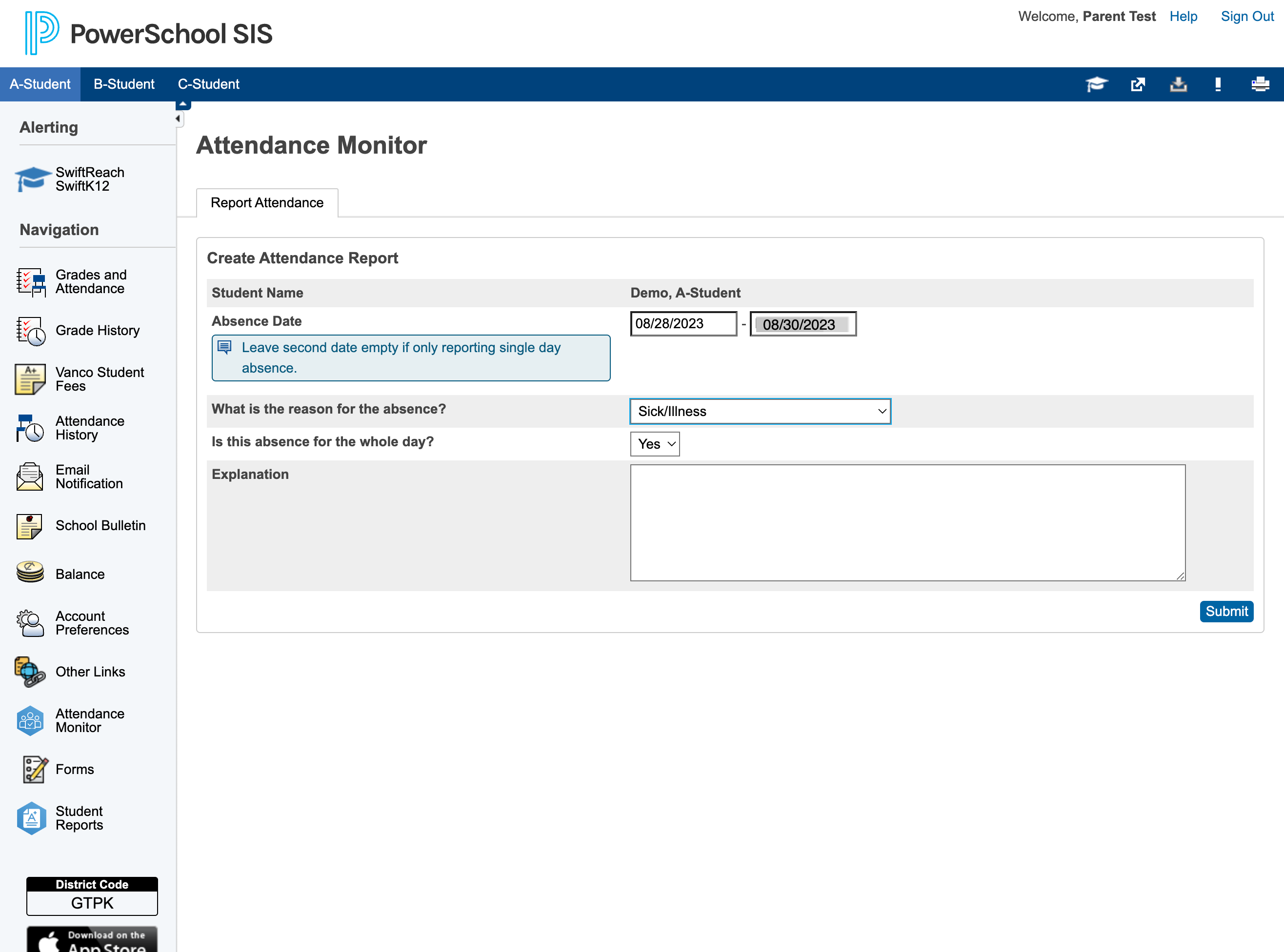Open Attendance Monitor sidebar link
The height and width of the screenshot is (952, 1284).
tap(90, 721)
